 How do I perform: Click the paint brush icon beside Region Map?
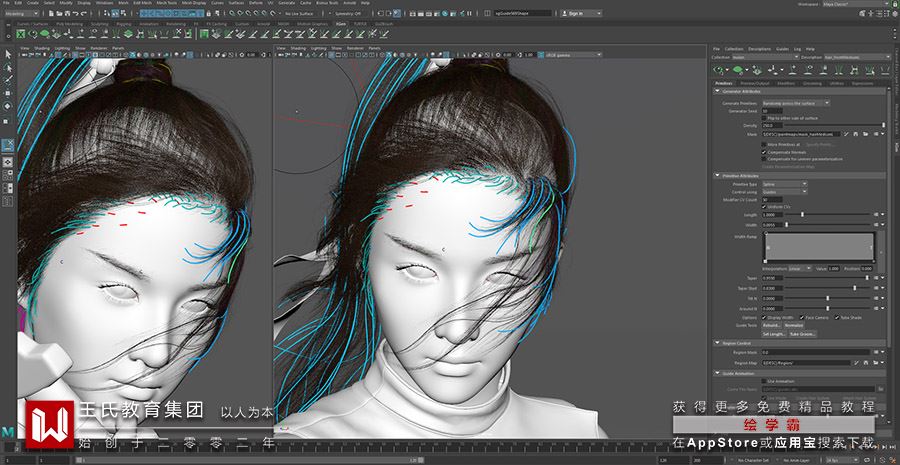point(856,363)
